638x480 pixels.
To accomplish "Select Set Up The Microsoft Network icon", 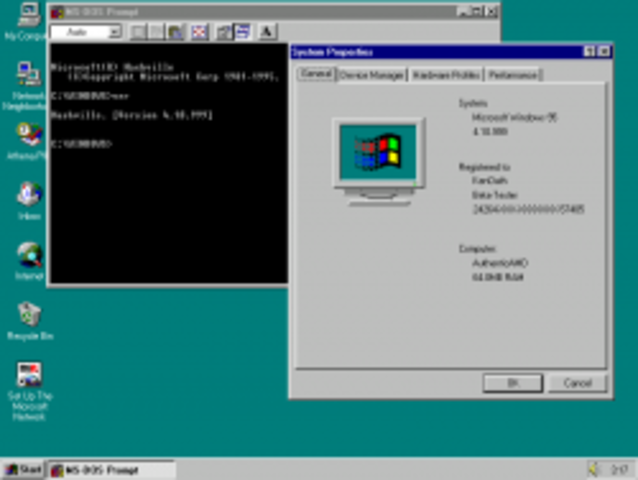I will click(29, 391).
